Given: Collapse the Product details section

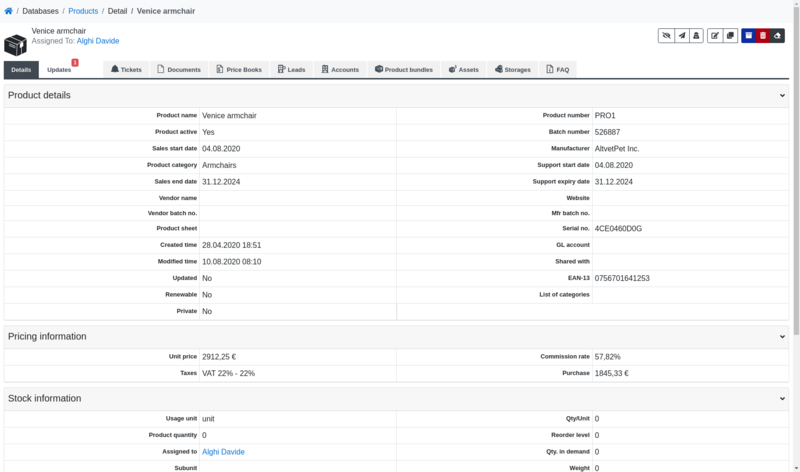Looking at the screenshot, I should (782, 96).
